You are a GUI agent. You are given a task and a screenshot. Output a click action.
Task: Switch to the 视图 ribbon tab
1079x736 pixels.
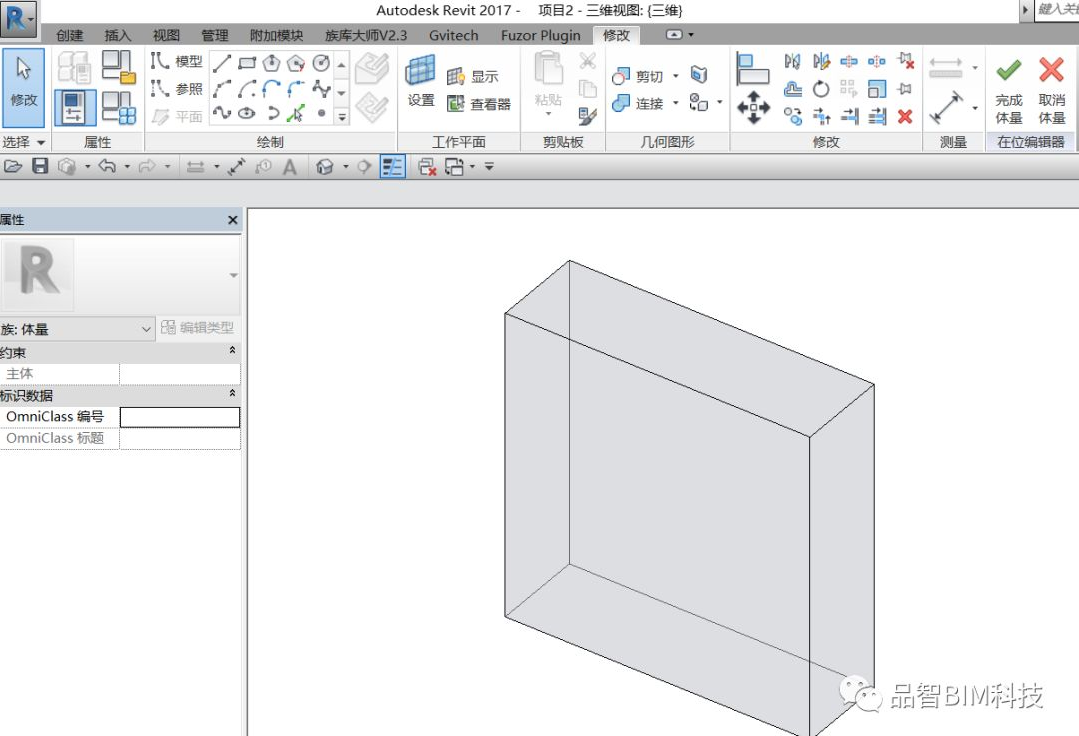pyautogui.click(x=166, y=35)
